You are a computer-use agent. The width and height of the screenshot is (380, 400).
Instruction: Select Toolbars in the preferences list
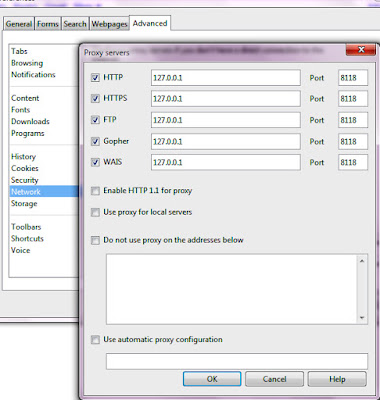(x=26, y=227)
